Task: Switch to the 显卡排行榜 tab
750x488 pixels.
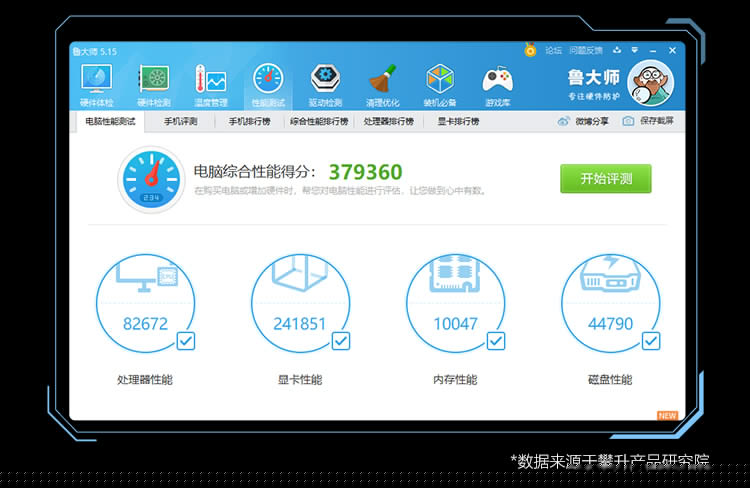Action: (x=458, y=122)
